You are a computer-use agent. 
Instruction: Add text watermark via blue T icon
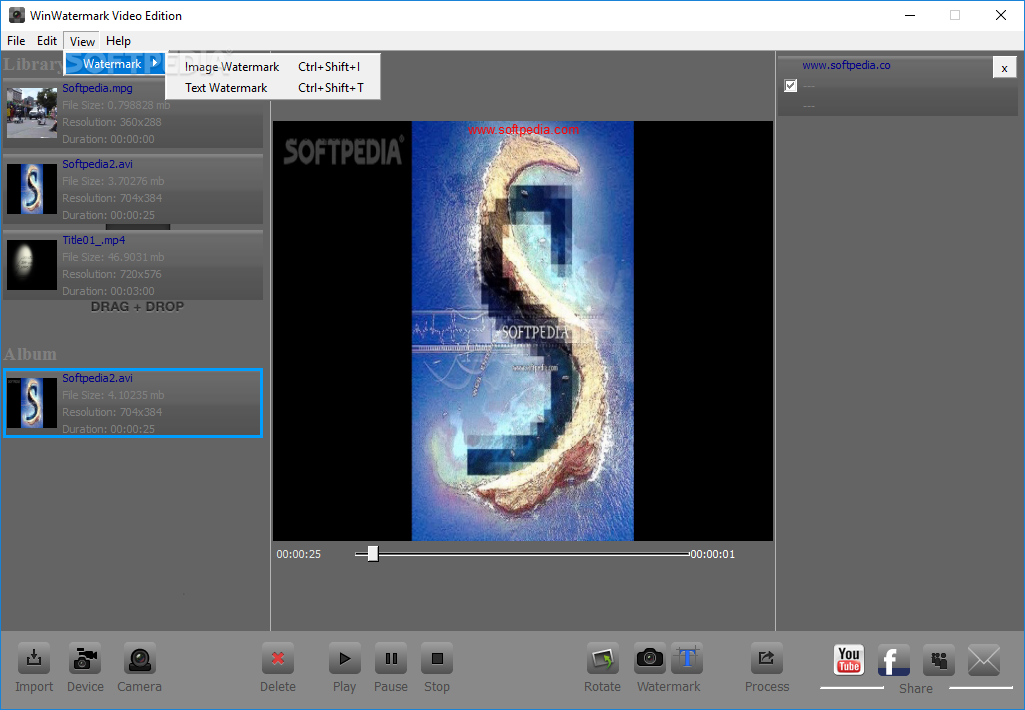pyautogui.click(x=687, y=659)
